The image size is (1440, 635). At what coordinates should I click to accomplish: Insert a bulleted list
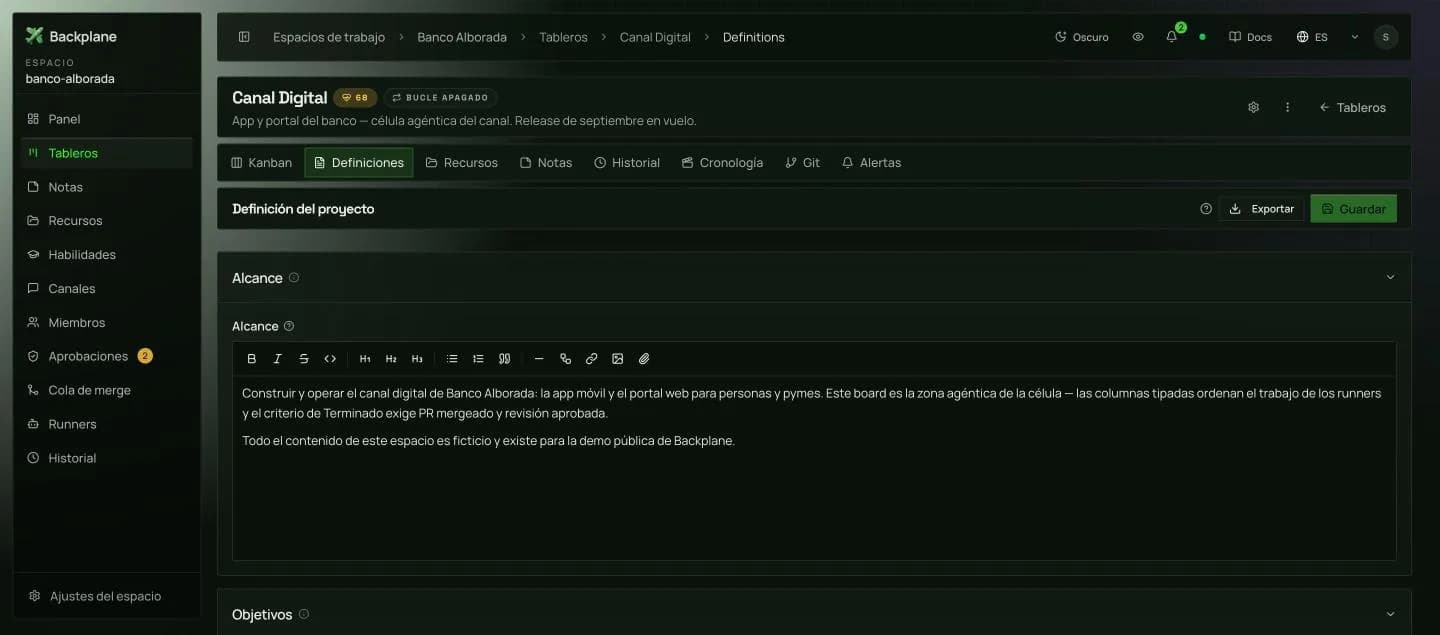[x=452, y=359]
